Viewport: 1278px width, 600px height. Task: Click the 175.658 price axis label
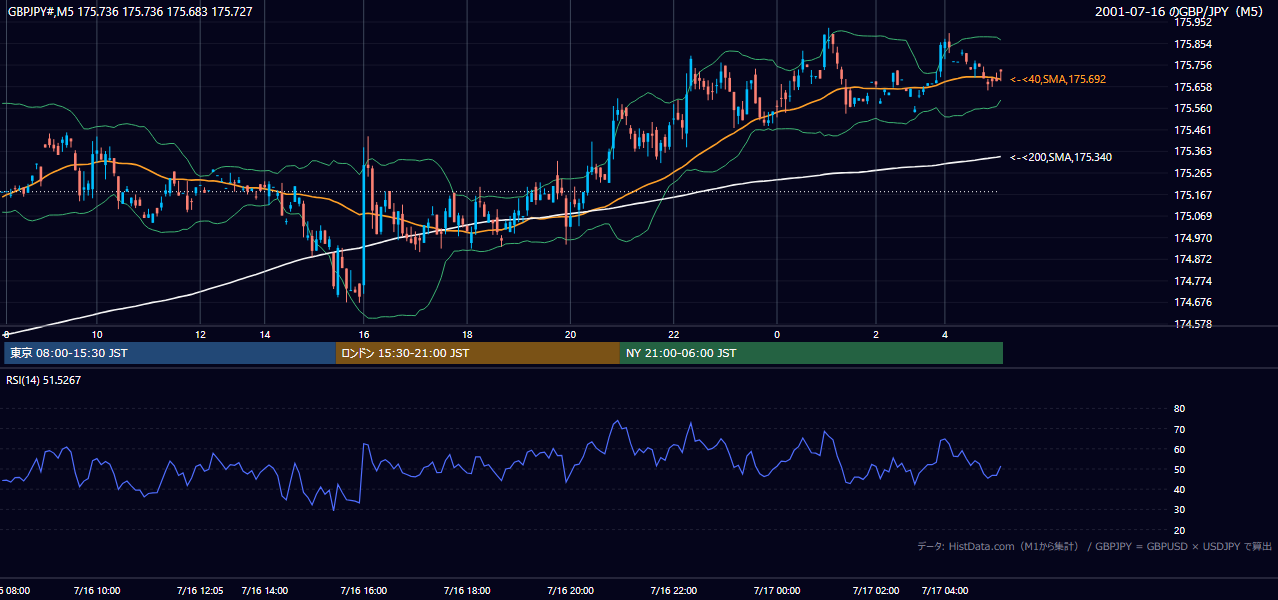(1193, 87)
